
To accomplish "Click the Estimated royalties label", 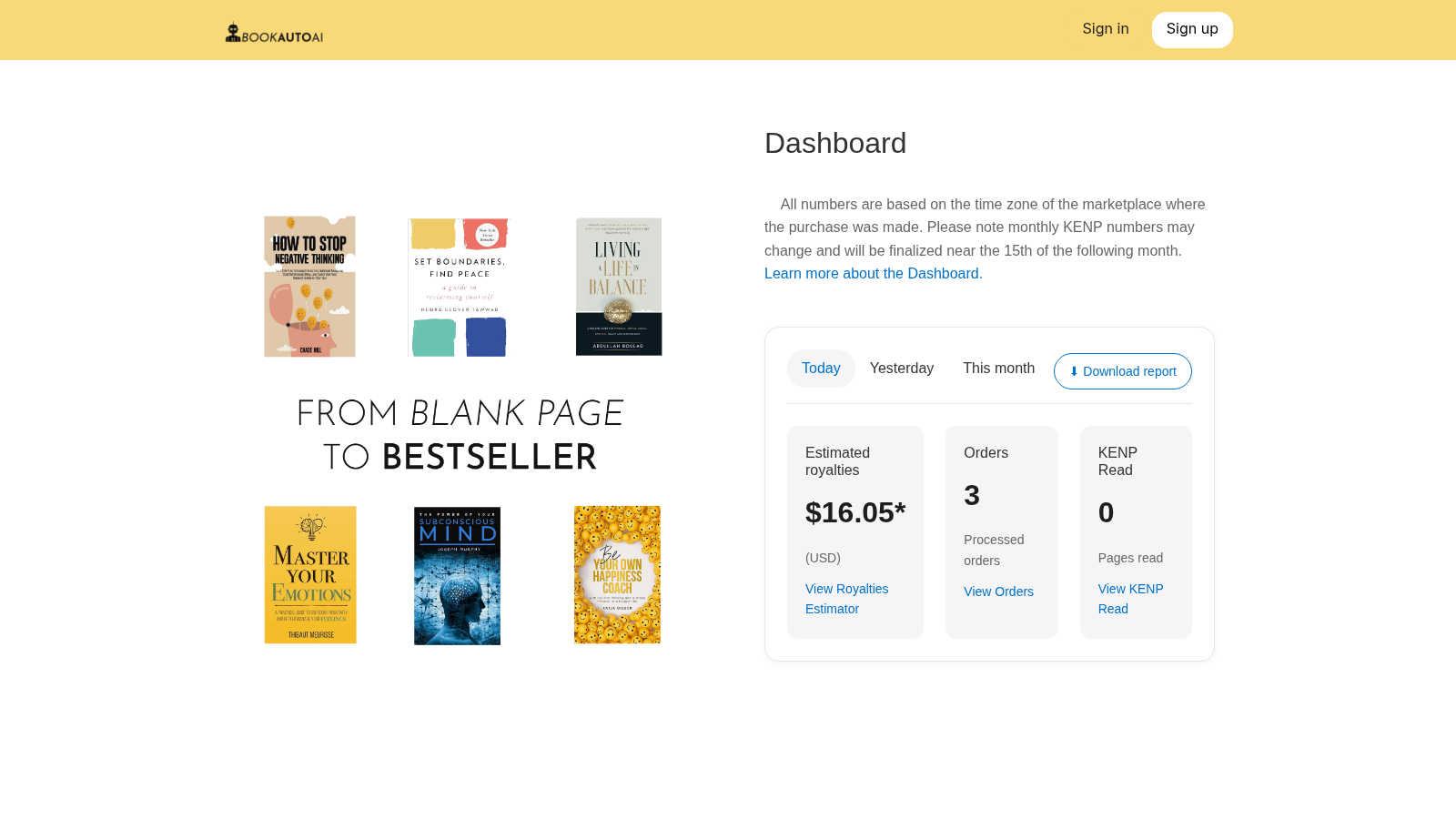I will tap(837, 461).
